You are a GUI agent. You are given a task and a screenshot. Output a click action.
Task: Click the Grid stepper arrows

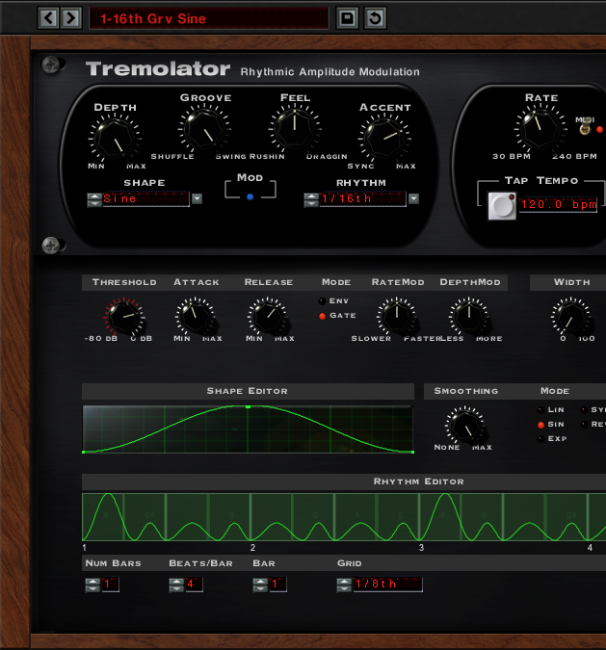point(344,584)
